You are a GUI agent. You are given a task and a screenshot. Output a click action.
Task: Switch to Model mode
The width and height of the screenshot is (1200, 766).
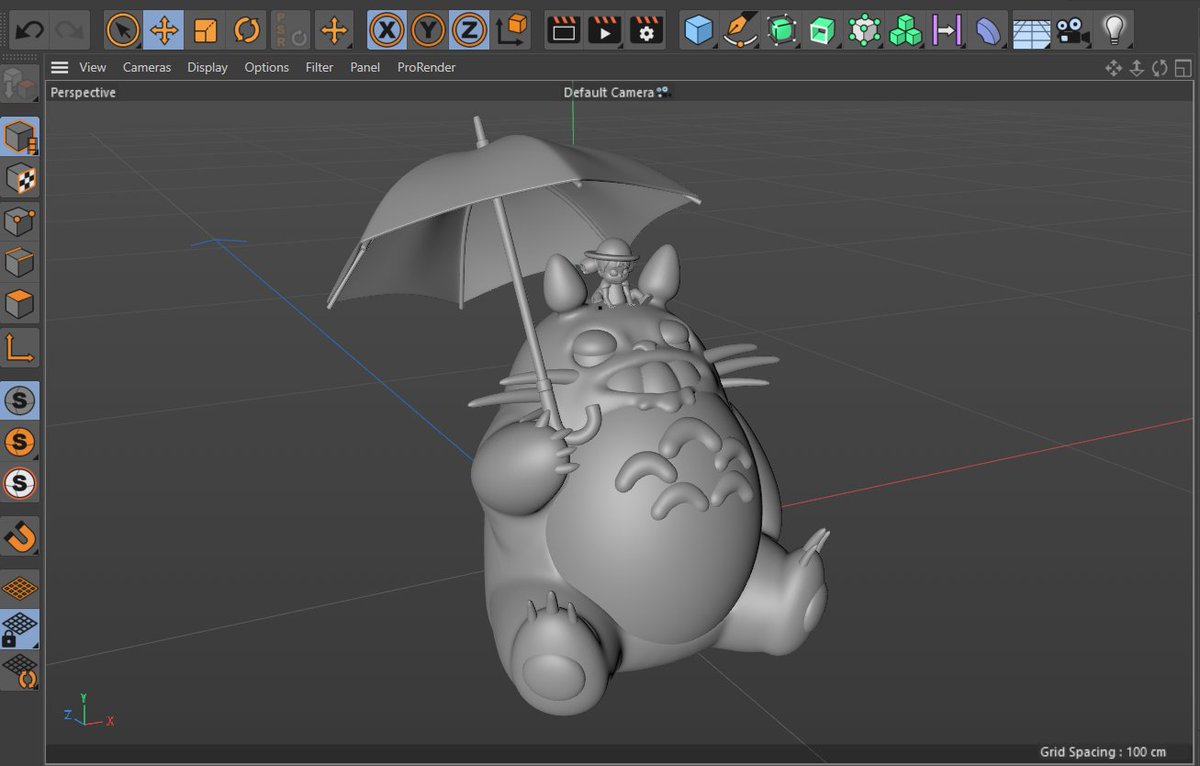(x=20, y=137)
